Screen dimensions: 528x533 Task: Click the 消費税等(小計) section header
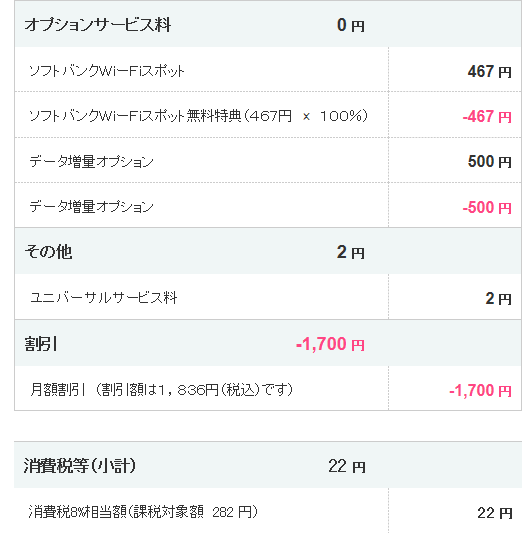tap(80, 465)
